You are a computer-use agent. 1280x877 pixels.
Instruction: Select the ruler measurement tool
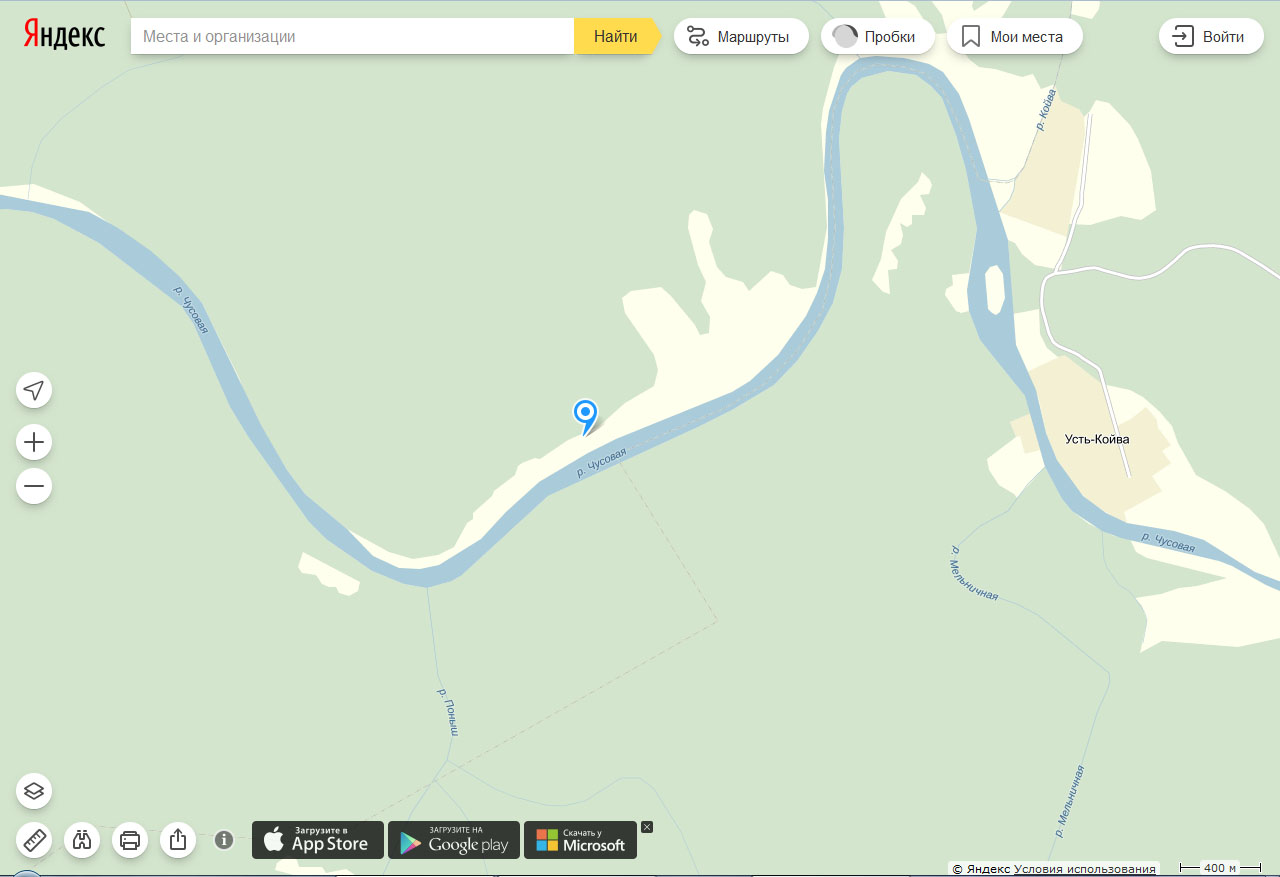coord(34,839)
